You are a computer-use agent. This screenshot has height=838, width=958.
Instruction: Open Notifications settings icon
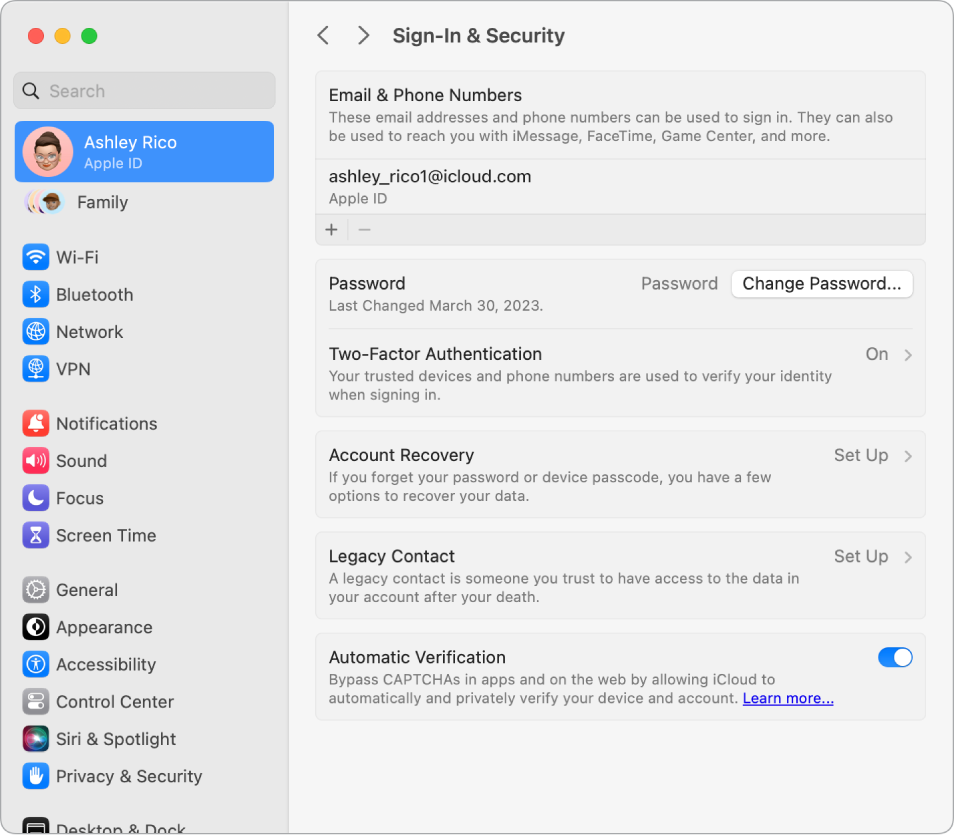pos(35,423)
